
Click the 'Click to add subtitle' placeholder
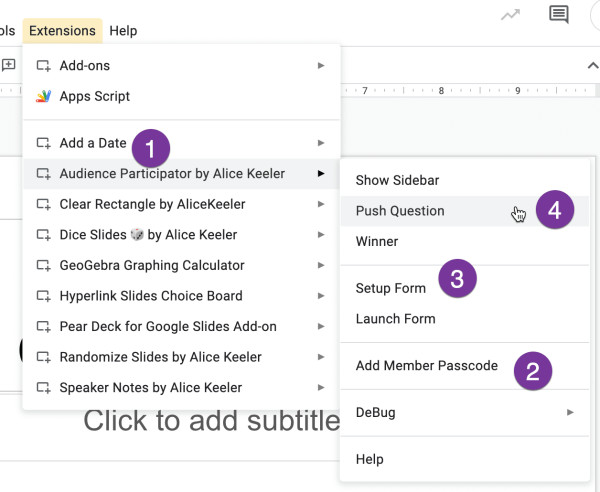[212, 421]
